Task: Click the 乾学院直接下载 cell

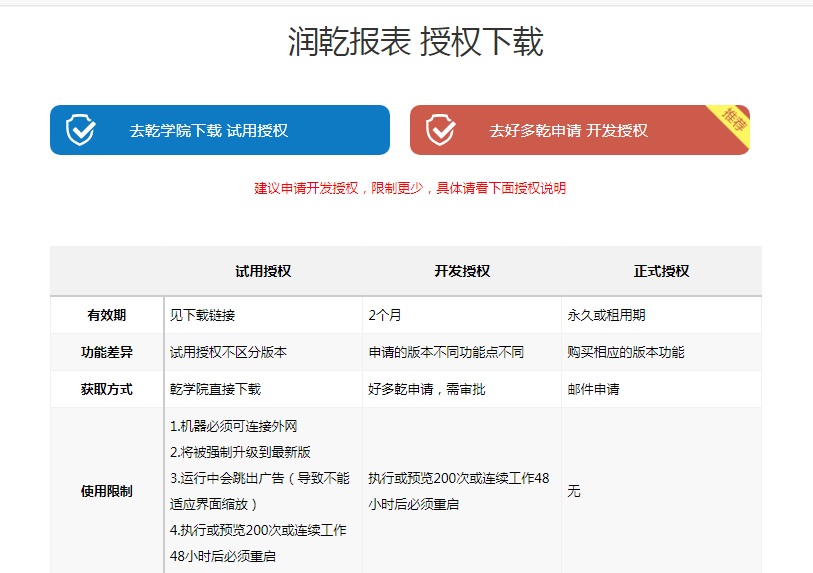Action: pyautogui.click(x=215, y=389)
